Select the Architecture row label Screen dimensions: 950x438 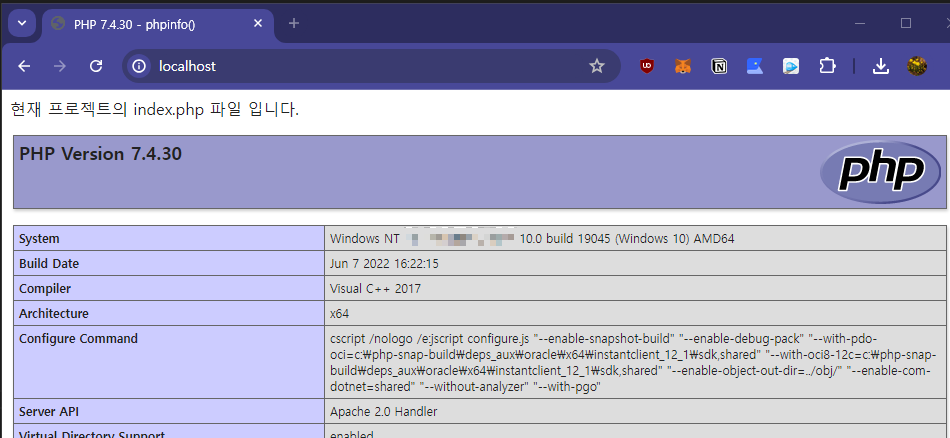click(54, 313)
